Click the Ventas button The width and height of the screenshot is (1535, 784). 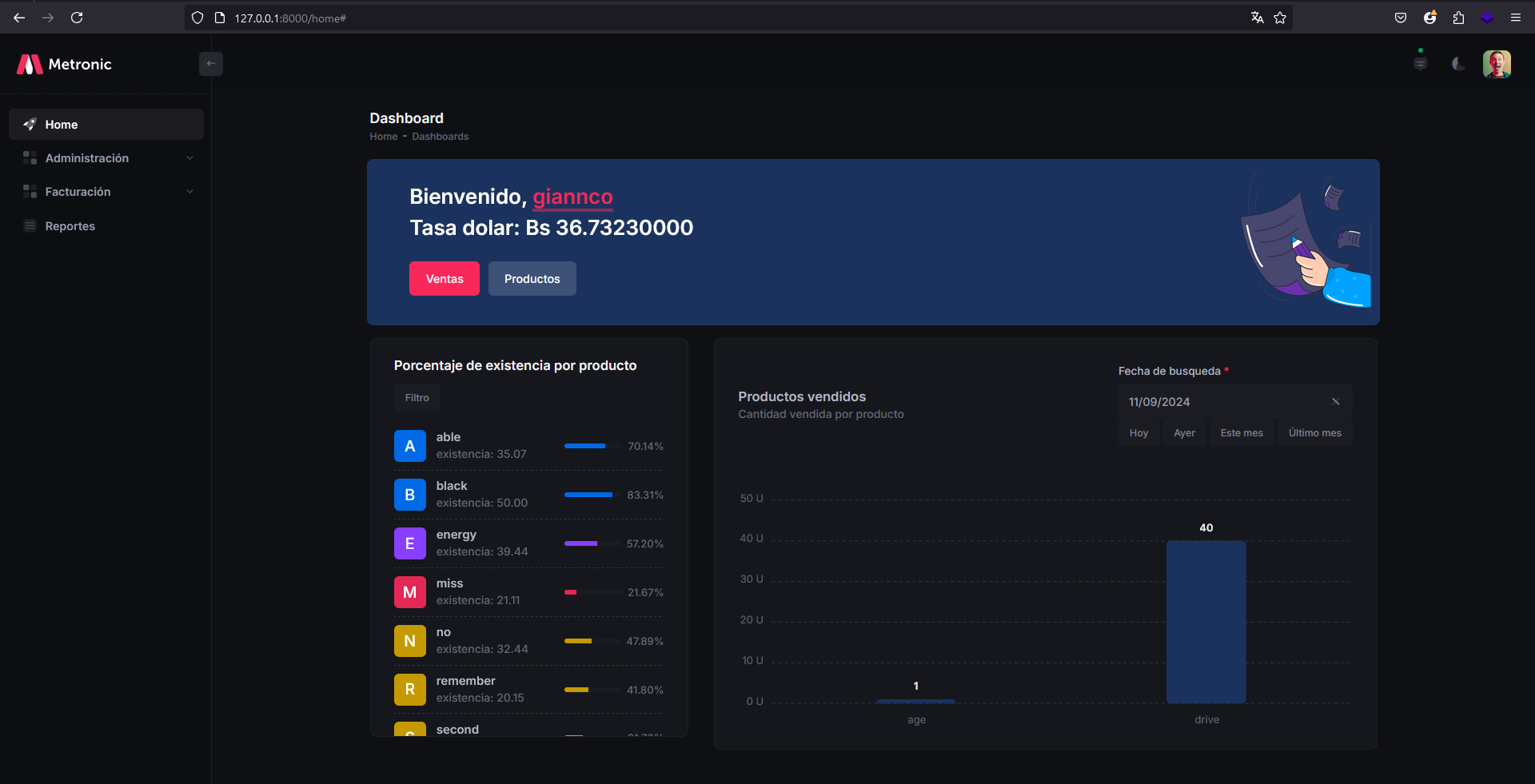(x=444, y=279)
